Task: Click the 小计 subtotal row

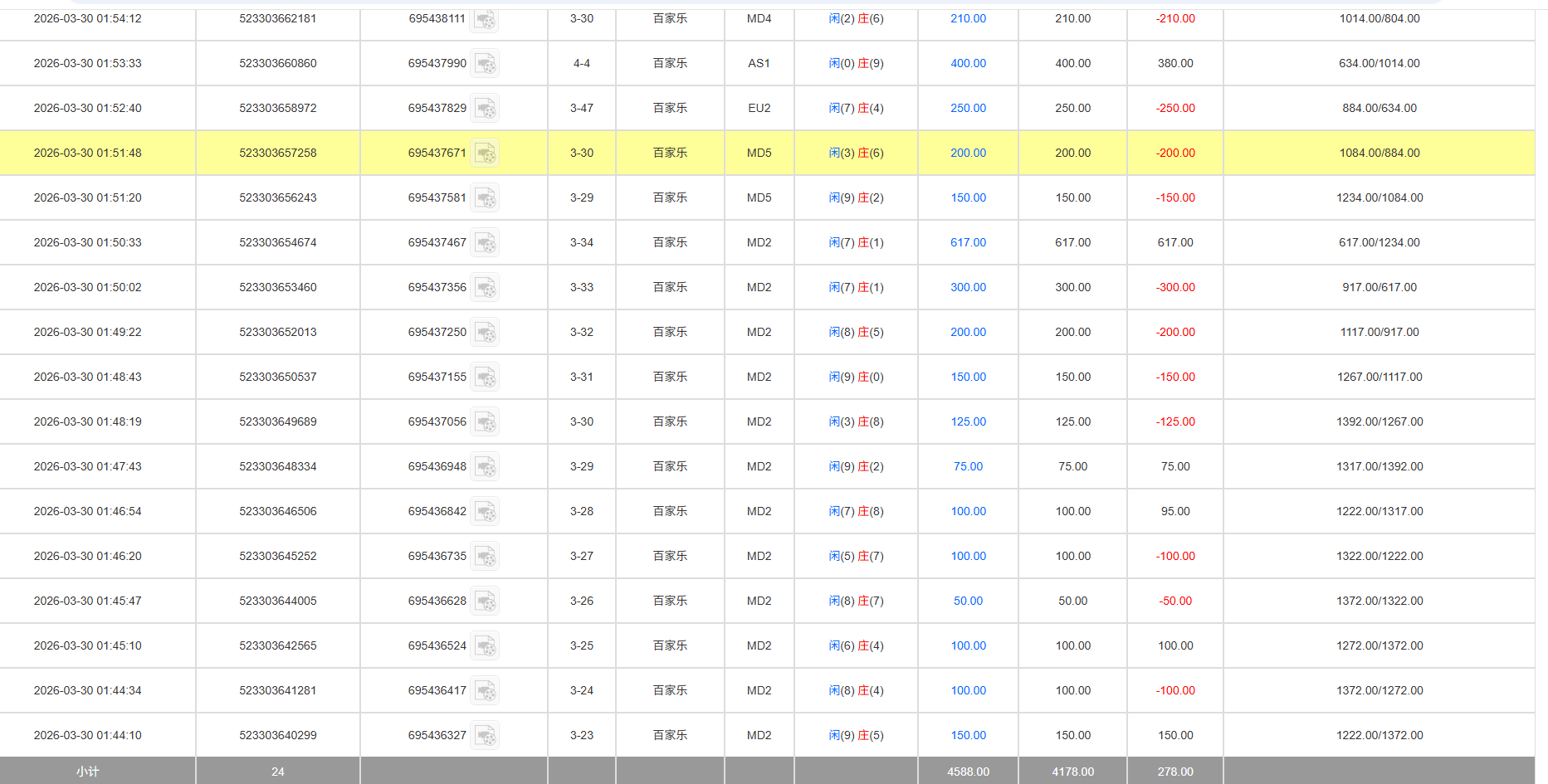Action: [87, 772]
